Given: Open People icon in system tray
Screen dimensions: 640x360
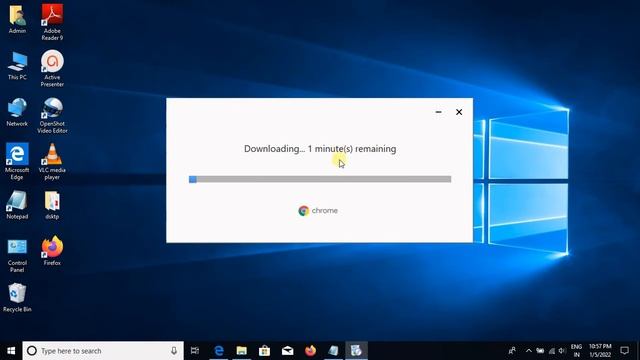Looking at the screenshot, I should 512,351.
